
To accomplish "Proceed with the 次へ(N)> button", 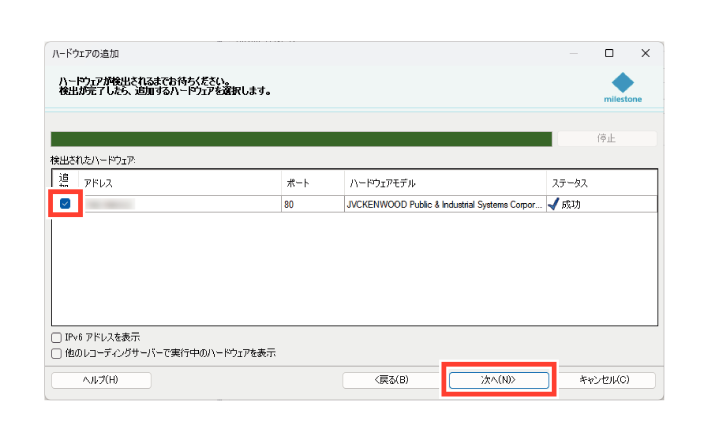I will (498, 380).
